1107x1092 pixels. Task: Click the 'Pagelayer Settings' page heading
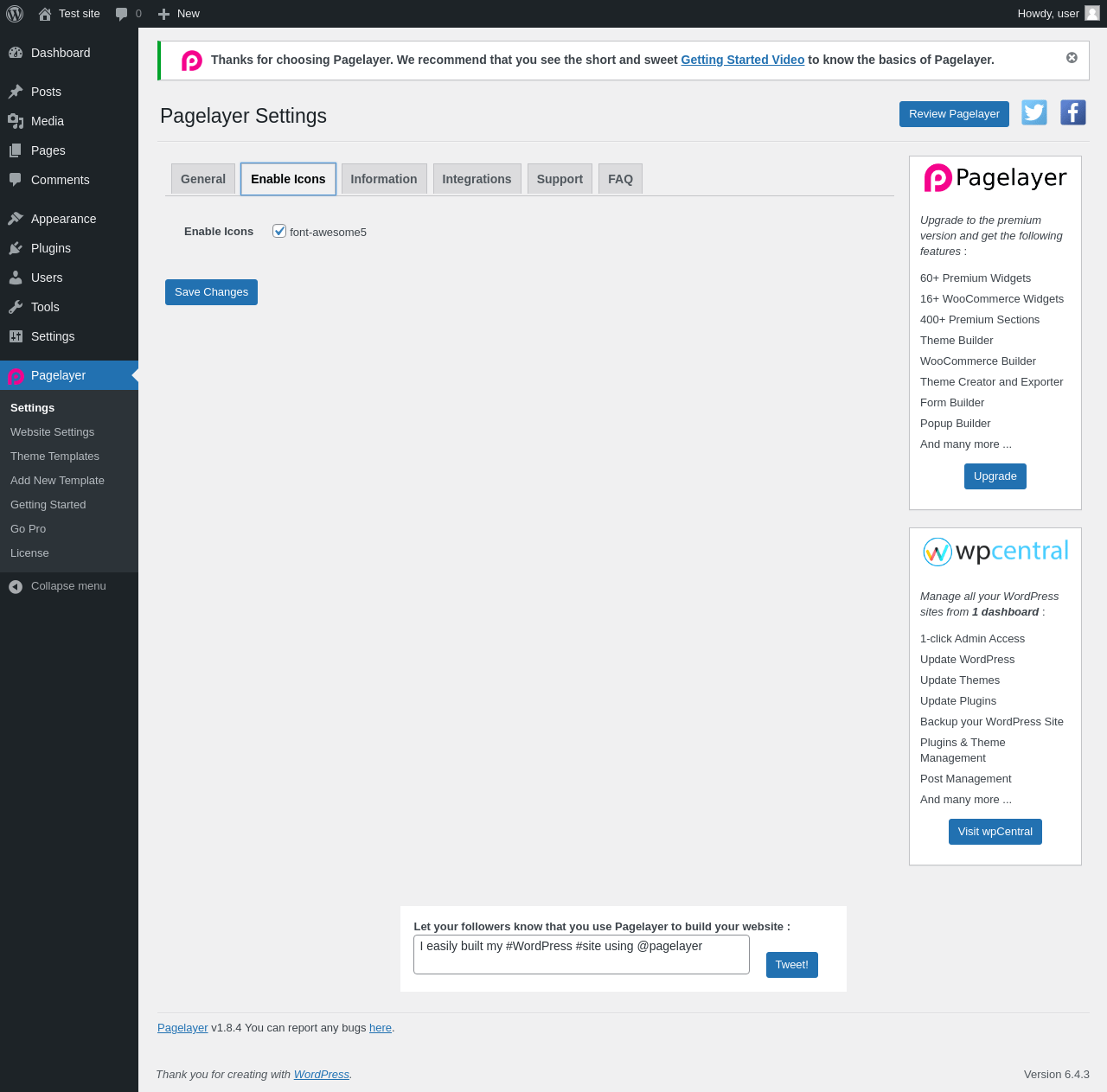tap(243, 116)
